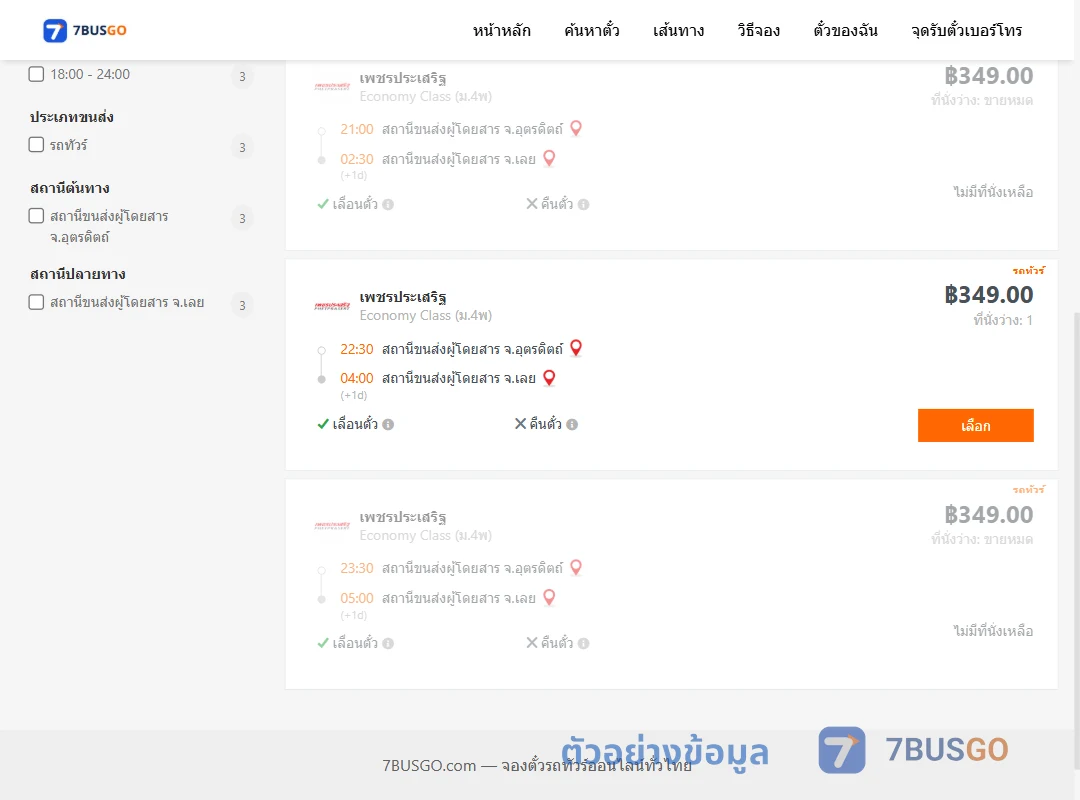Open map pin for 04:00 Loei arrival station
Screen dimensions: 1080x800
click(x=549, y=378)
